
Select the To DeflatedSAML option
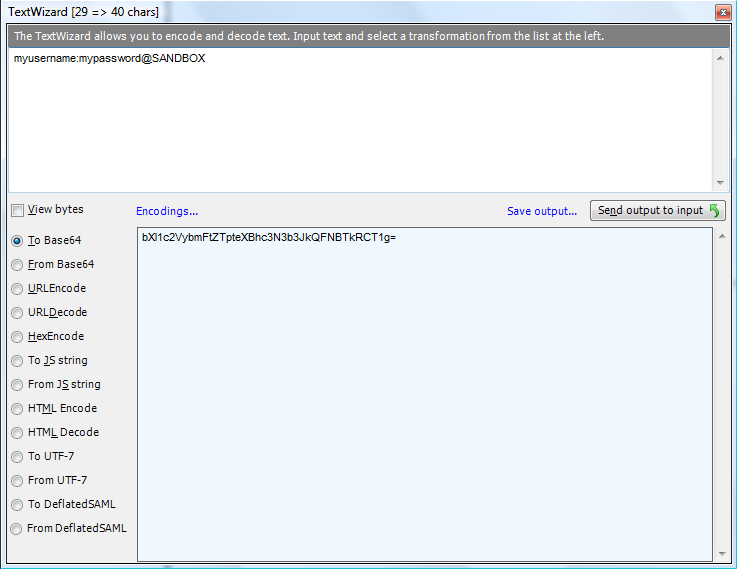pyautogui.click(x=17, y=505)
